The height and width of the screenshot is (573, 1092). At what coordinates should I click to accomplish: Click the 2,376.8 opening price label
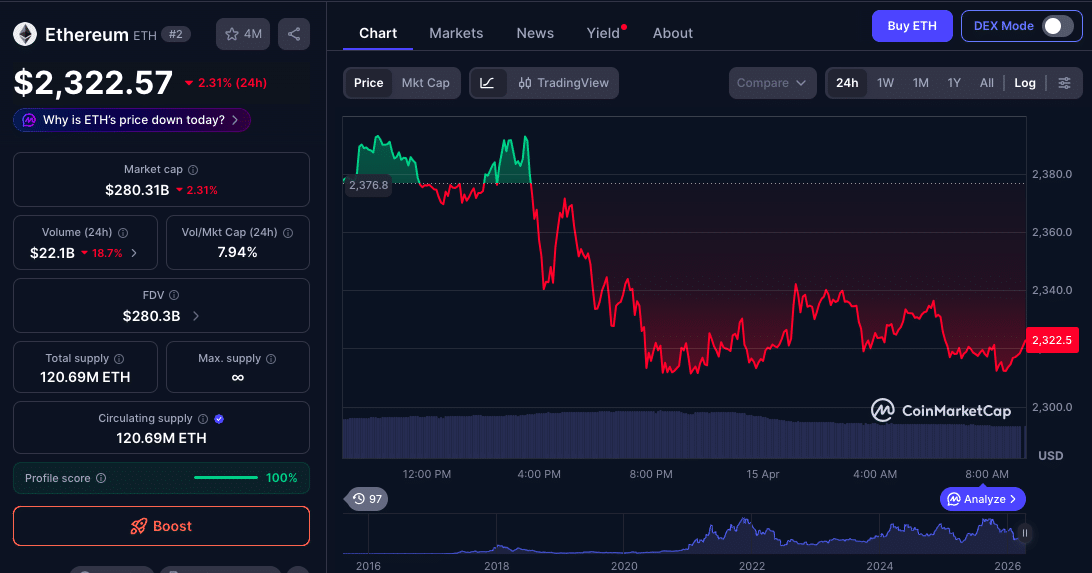[x=368, y=185]
